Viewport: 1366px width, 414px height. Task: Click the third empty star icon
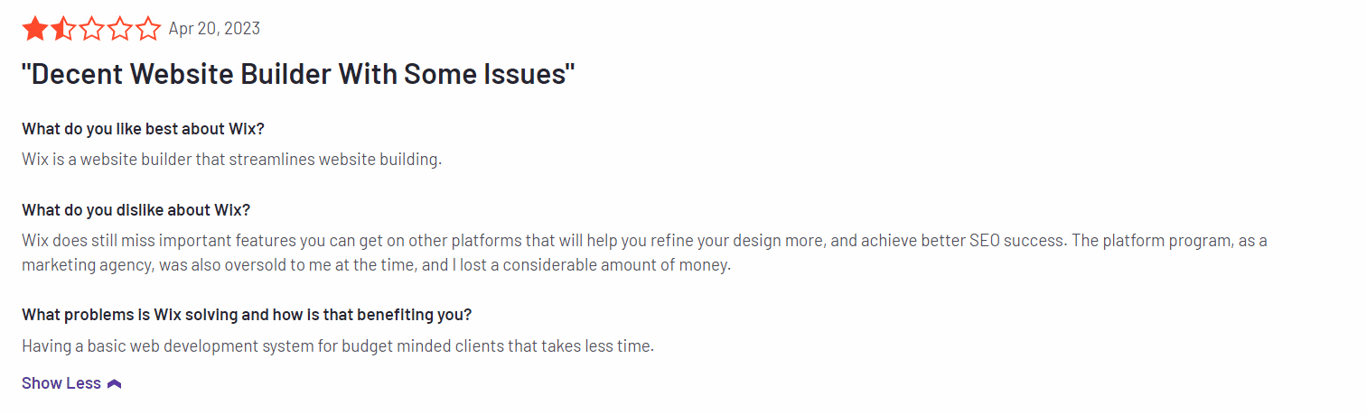coord(91,28)
